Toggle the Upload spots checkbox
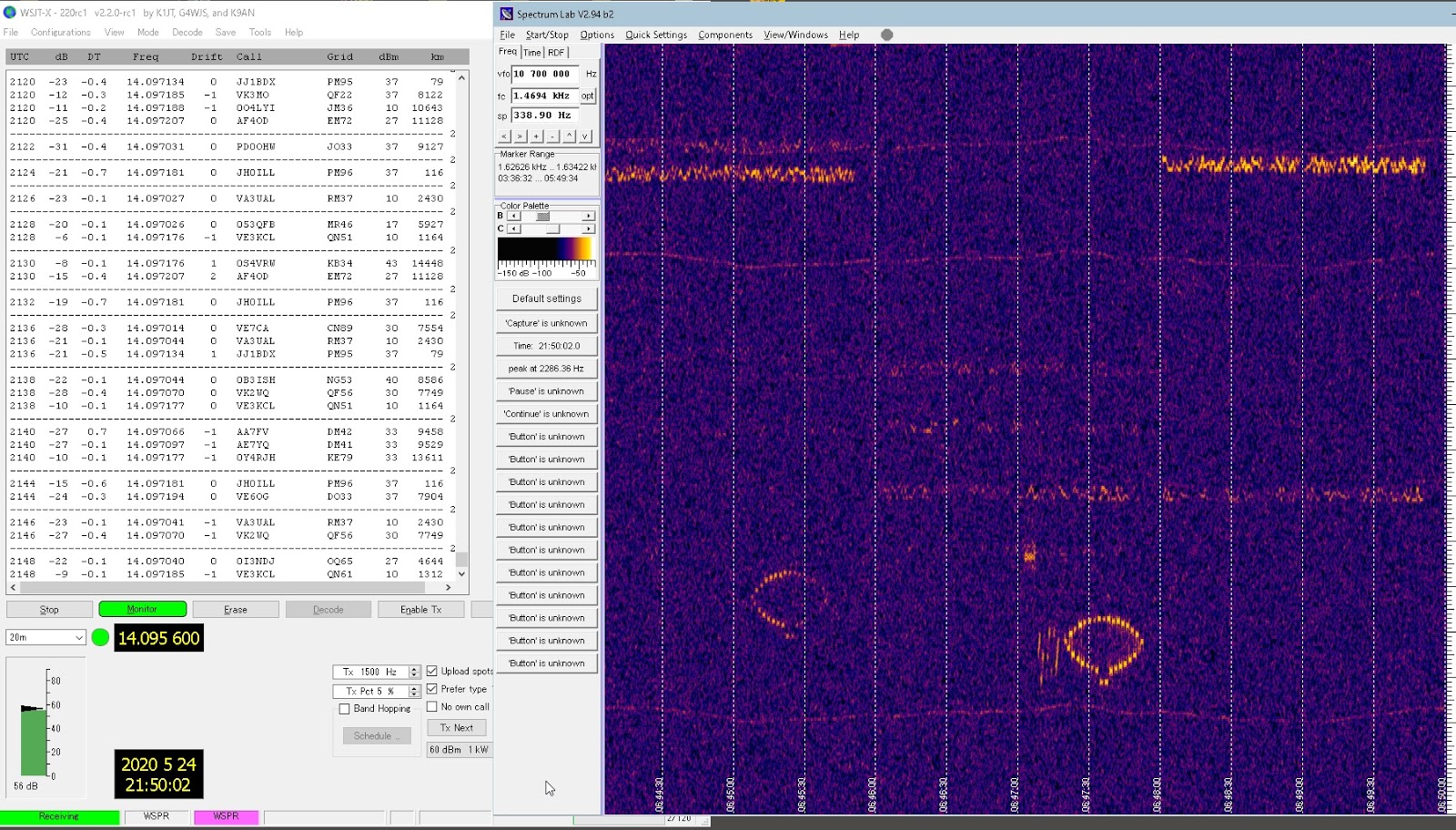This screenshot has width=1456, height=830. click(432, 671)
